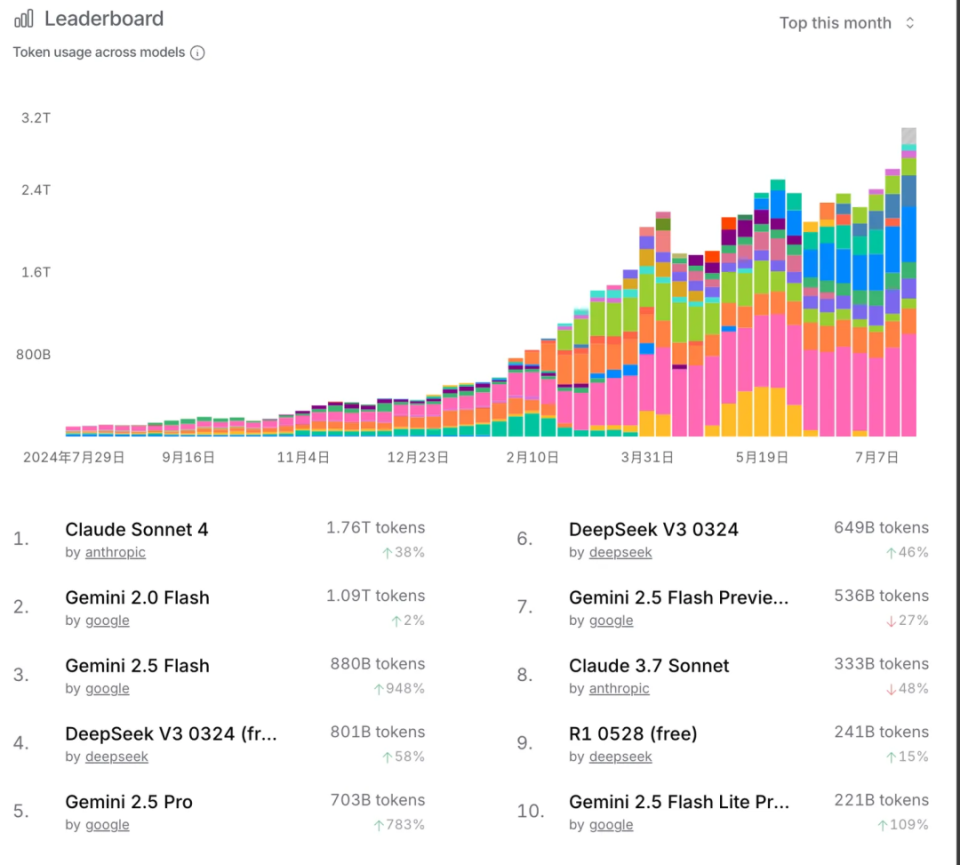The image size is (960, 865).
Task: Select rank 6 DeepSeek V3 0324 model name
Action: (653, 530)
